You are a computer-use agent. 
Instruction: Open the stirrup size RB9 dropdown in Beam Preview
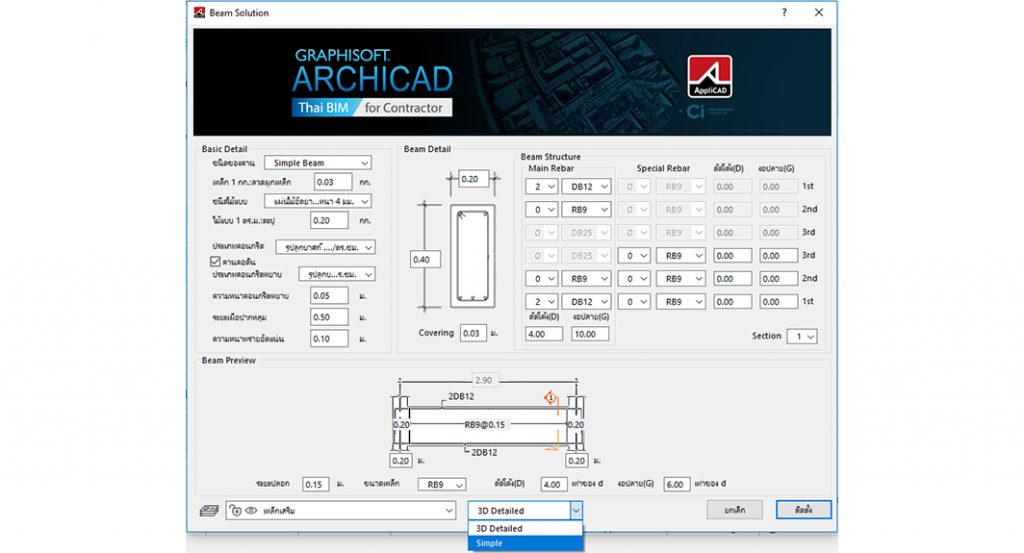(442, 484)
